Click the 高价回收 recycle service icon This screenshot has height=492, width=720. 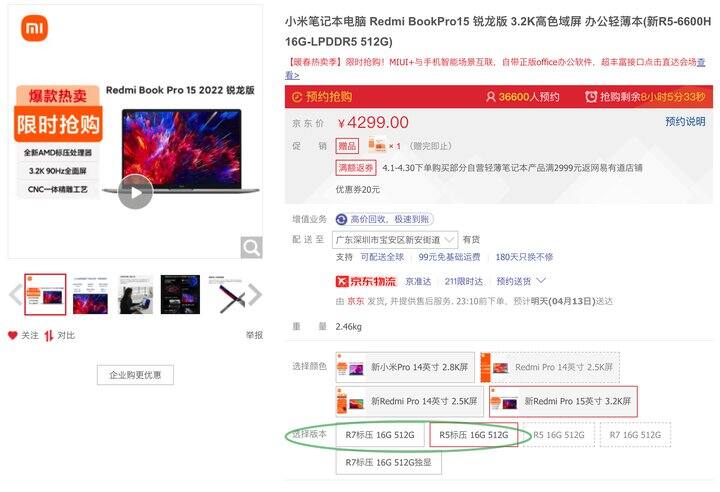coord(341,219)
